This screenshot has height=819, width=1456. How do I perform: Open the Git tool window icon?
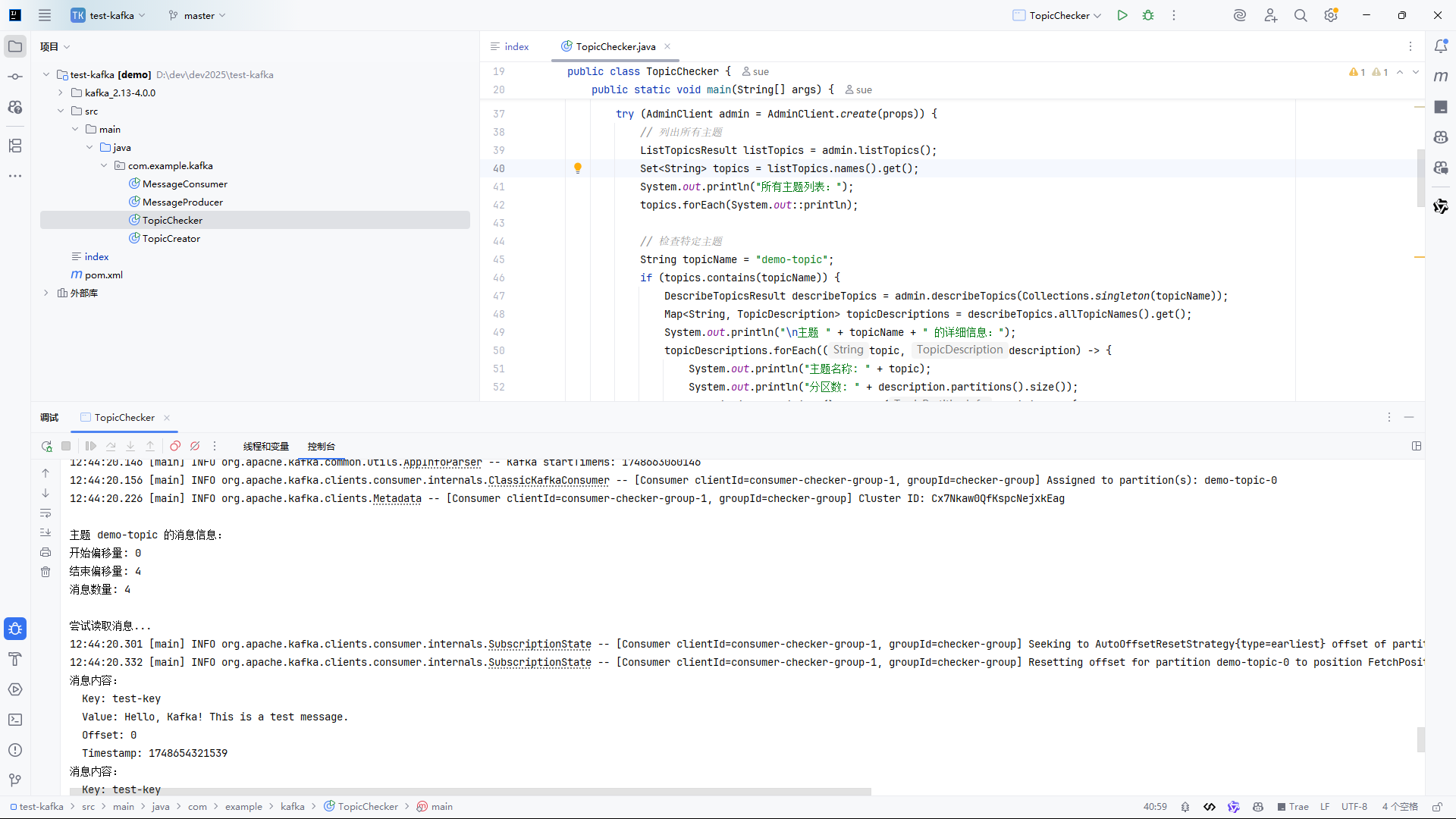coord(15,780)
